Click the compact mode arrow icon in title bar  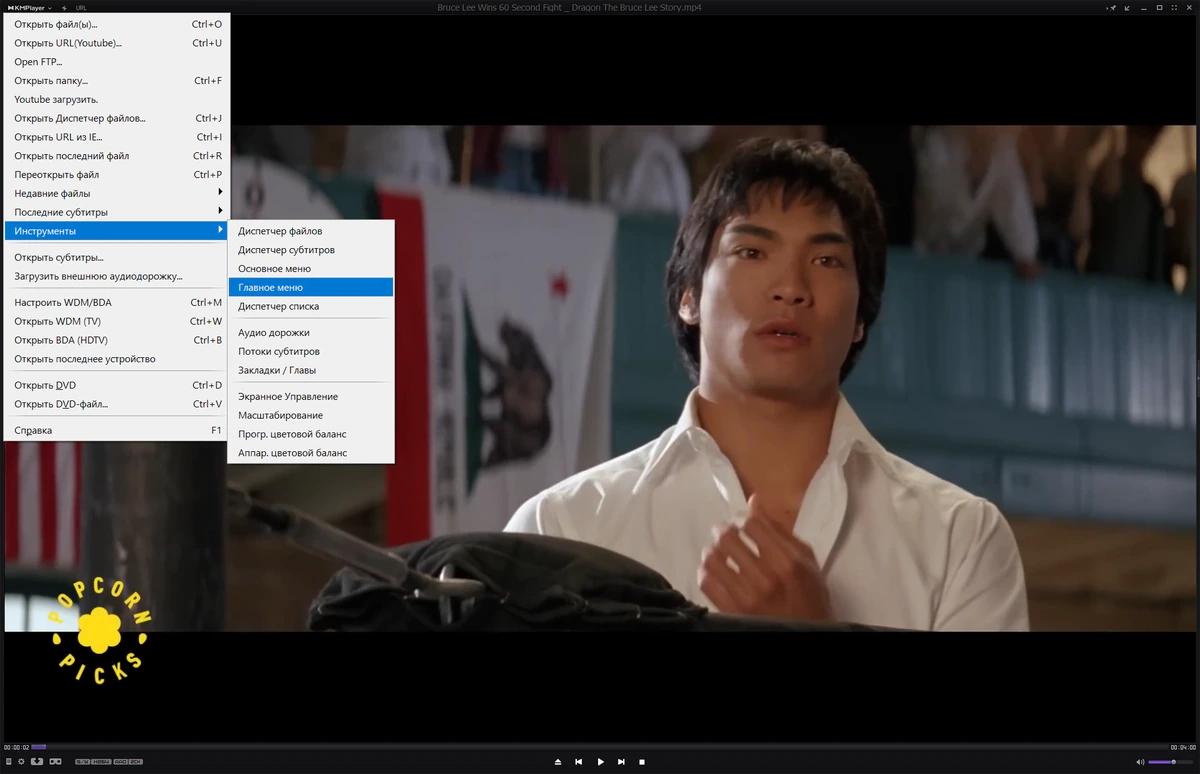point(1127,8)
